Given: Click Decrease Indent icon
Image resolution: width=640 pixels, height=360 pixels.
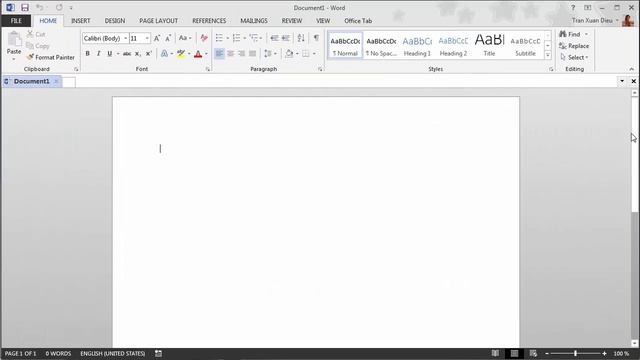Looking at the screenshot, I should tap(274, 38).
